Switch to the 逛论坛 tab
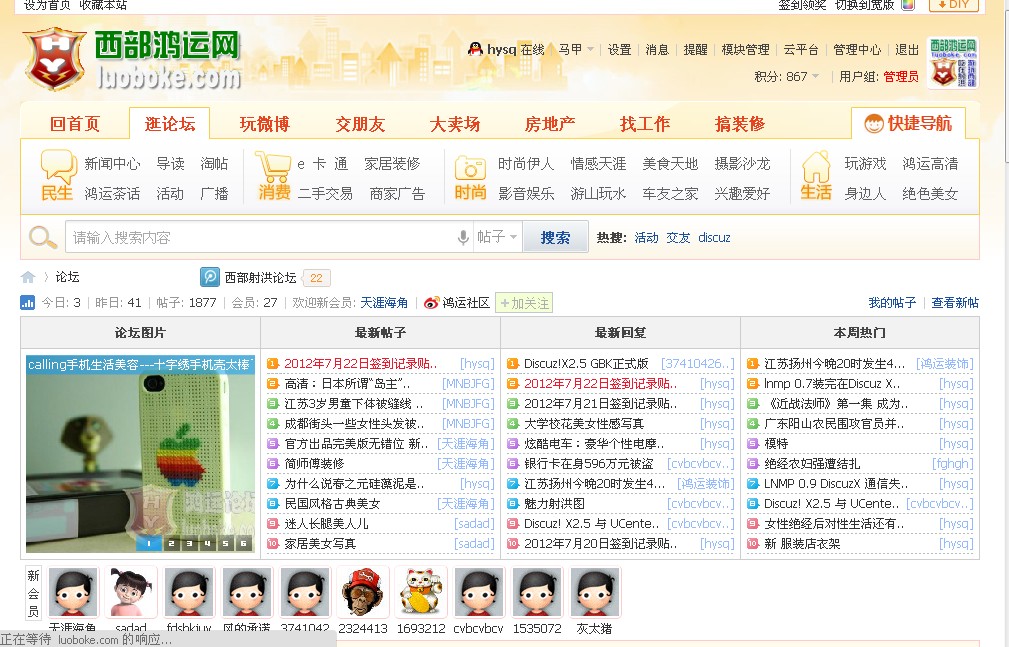Viewport: 1009px width, 647px height. (169, 125)
